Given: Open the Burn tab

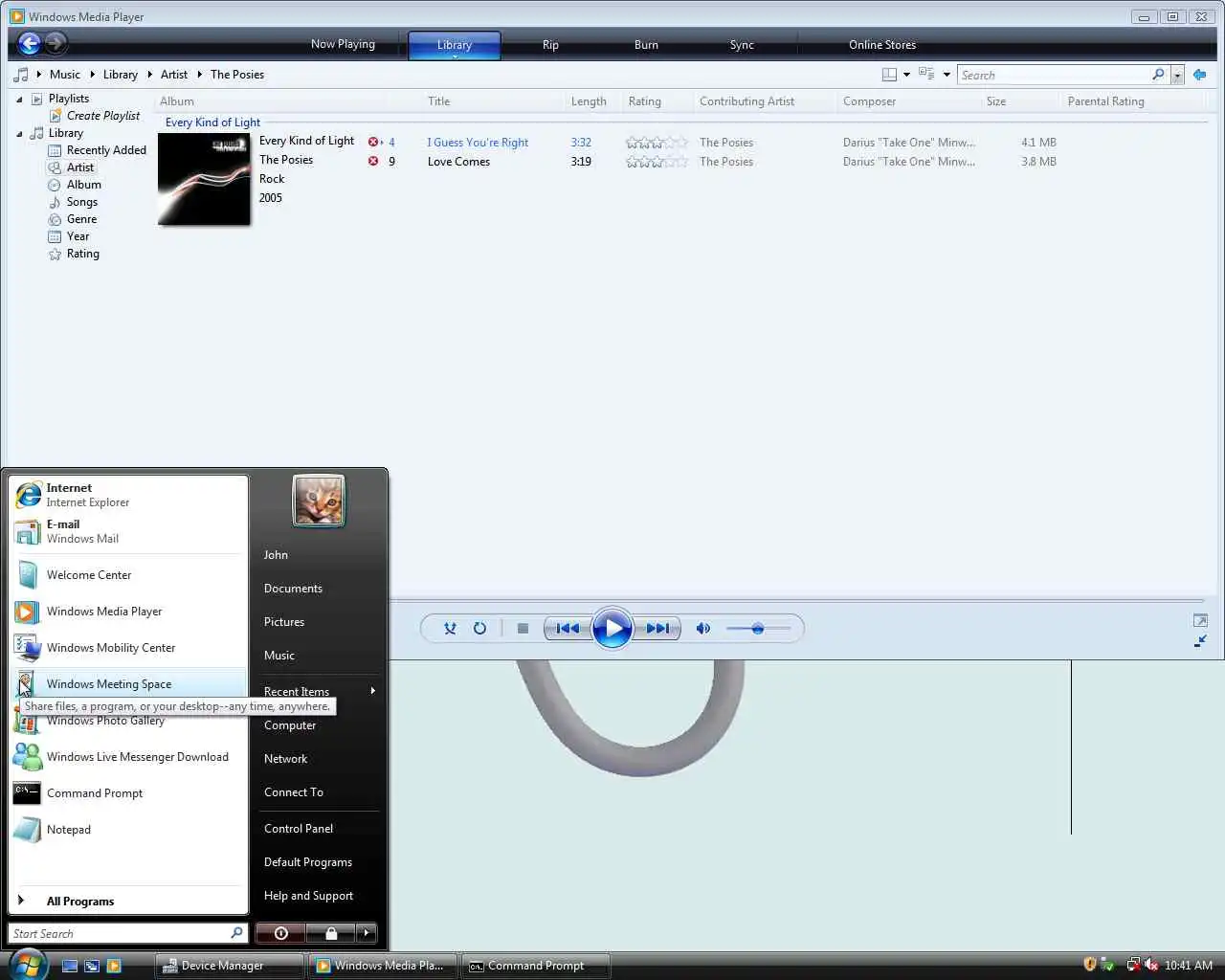Looking at the screenshot, I should coord(646,45).
